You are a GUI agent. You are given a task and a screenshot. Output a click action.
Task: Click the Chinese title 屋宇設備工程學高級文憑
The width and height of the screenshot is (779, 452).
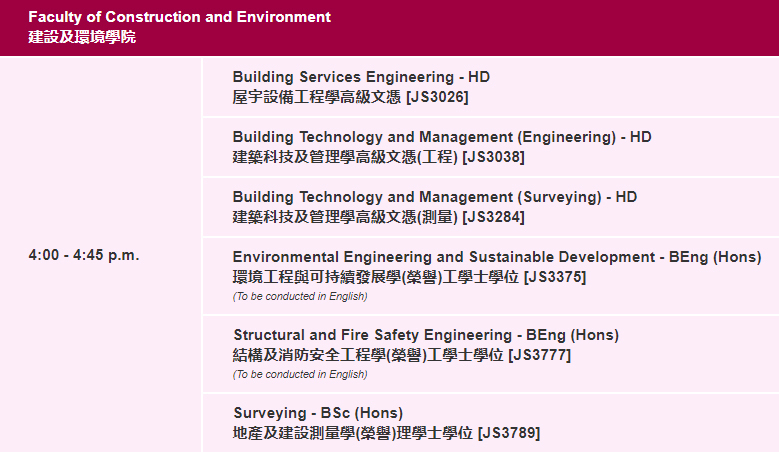tap(317, 97)
